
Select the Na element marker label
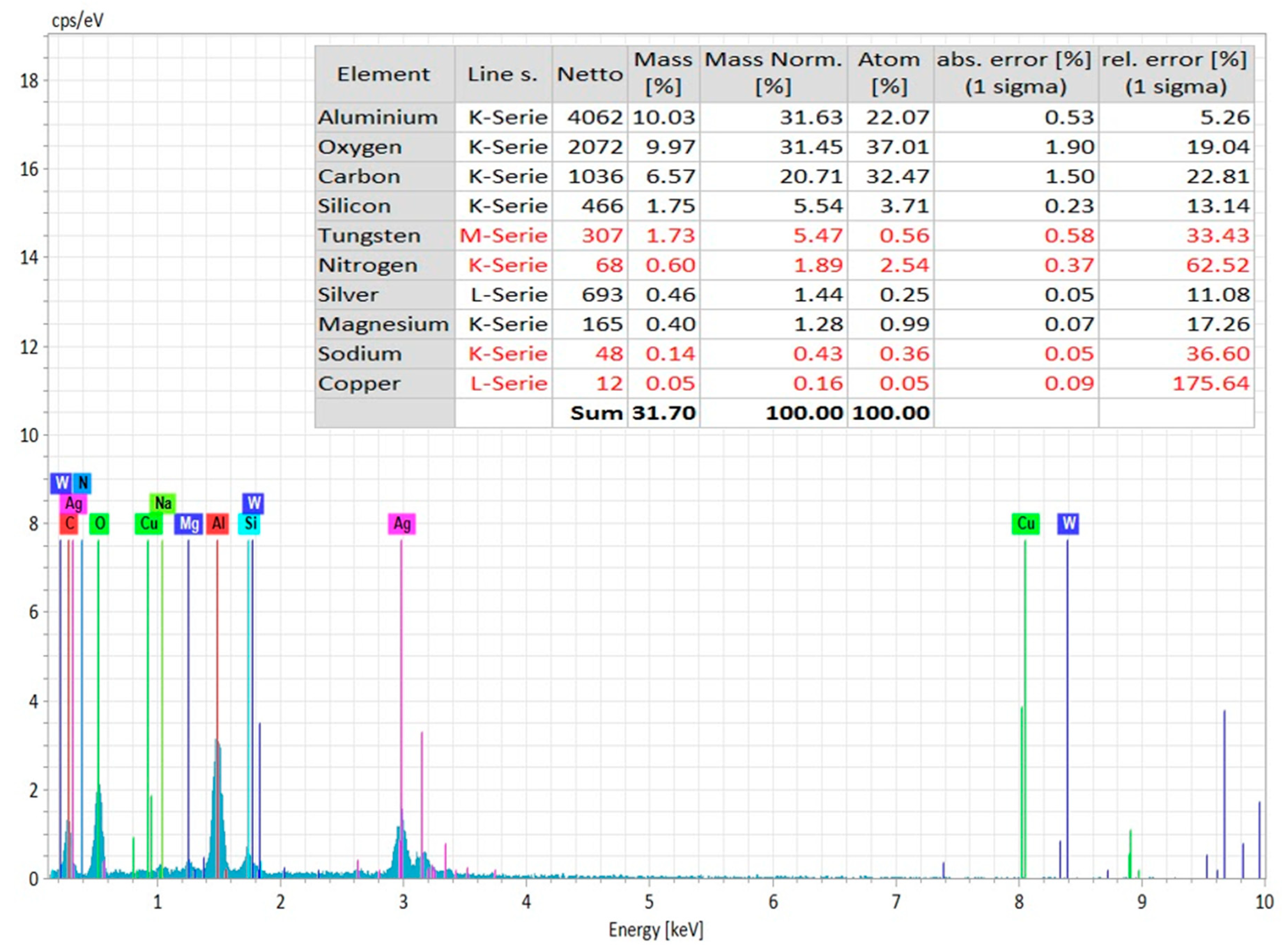coord(162,503)
